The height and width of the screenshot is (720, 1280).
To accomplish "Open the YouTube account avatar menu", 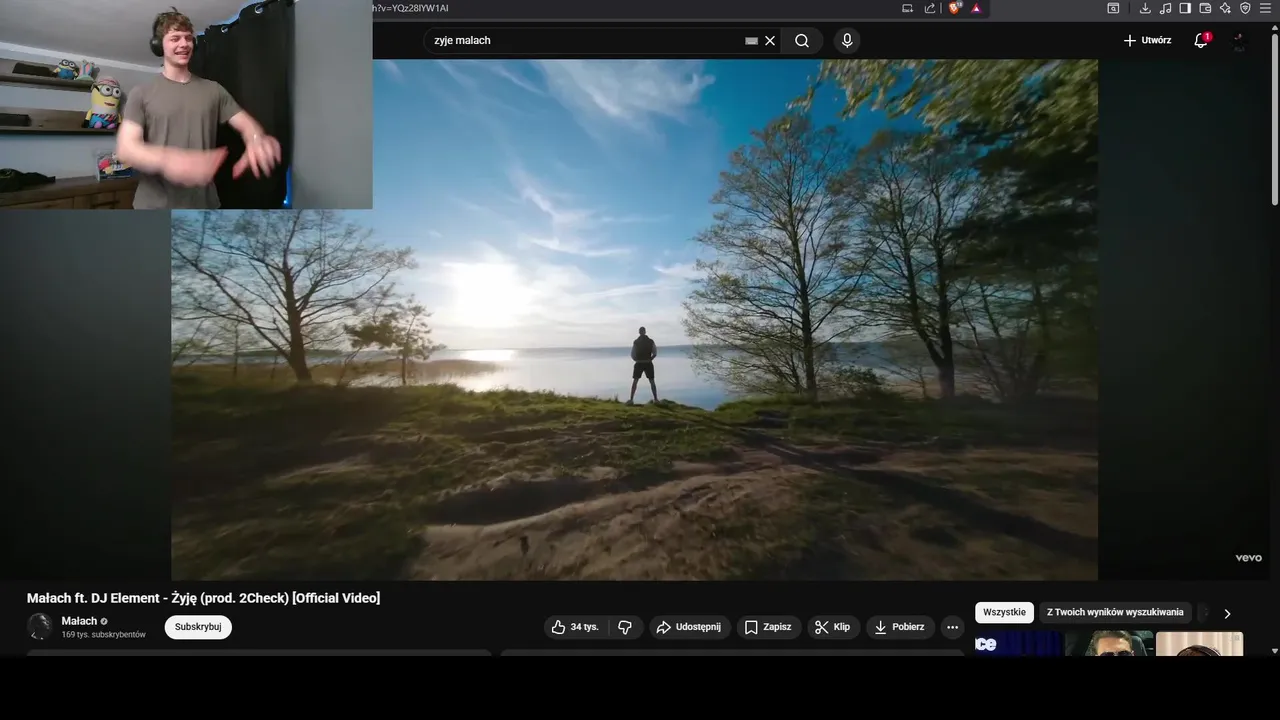I will pyautogui.click(x=1239, y=41).
